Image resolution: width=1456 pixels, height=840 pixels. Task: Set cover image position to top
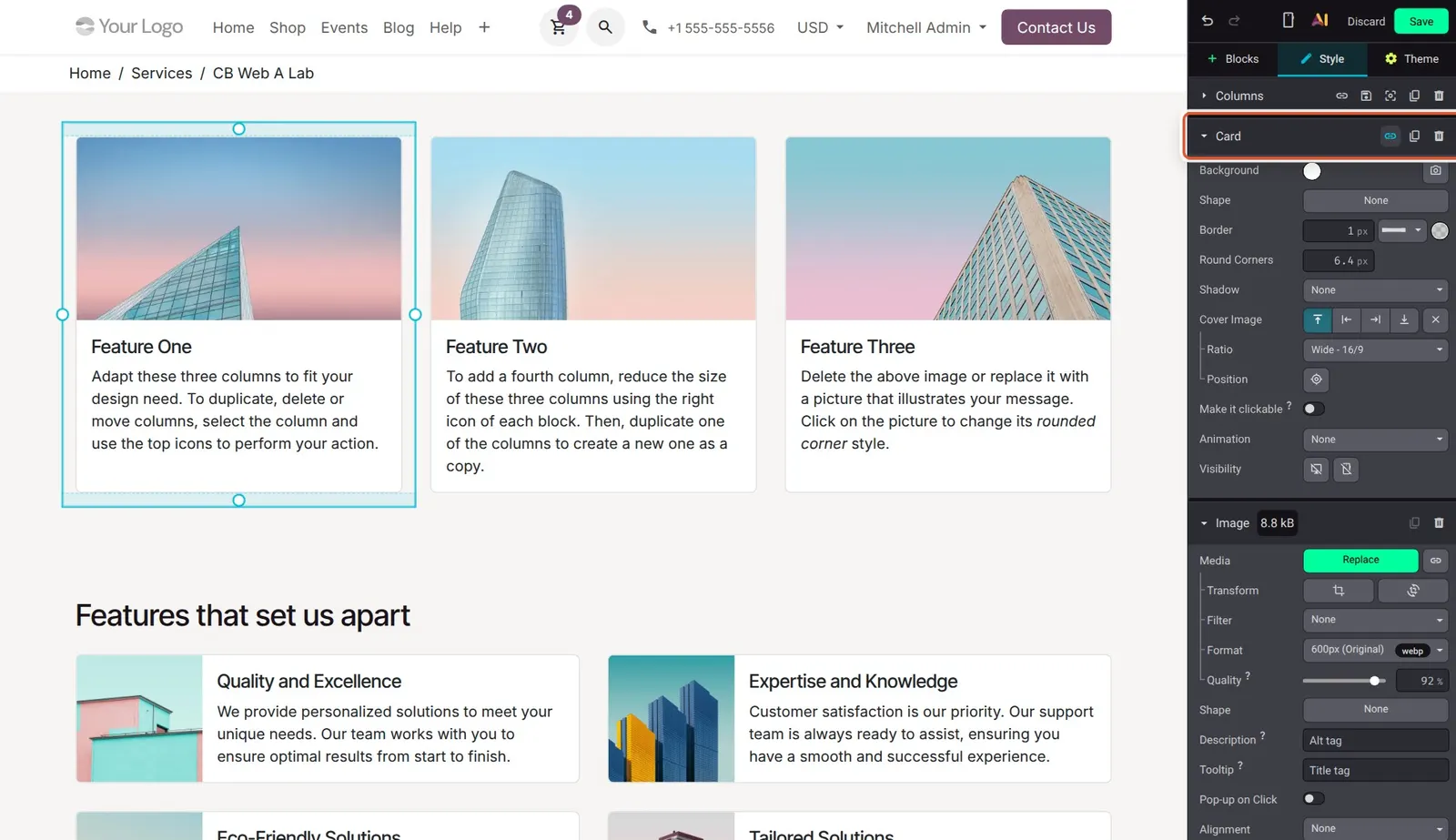point(1317,319)
